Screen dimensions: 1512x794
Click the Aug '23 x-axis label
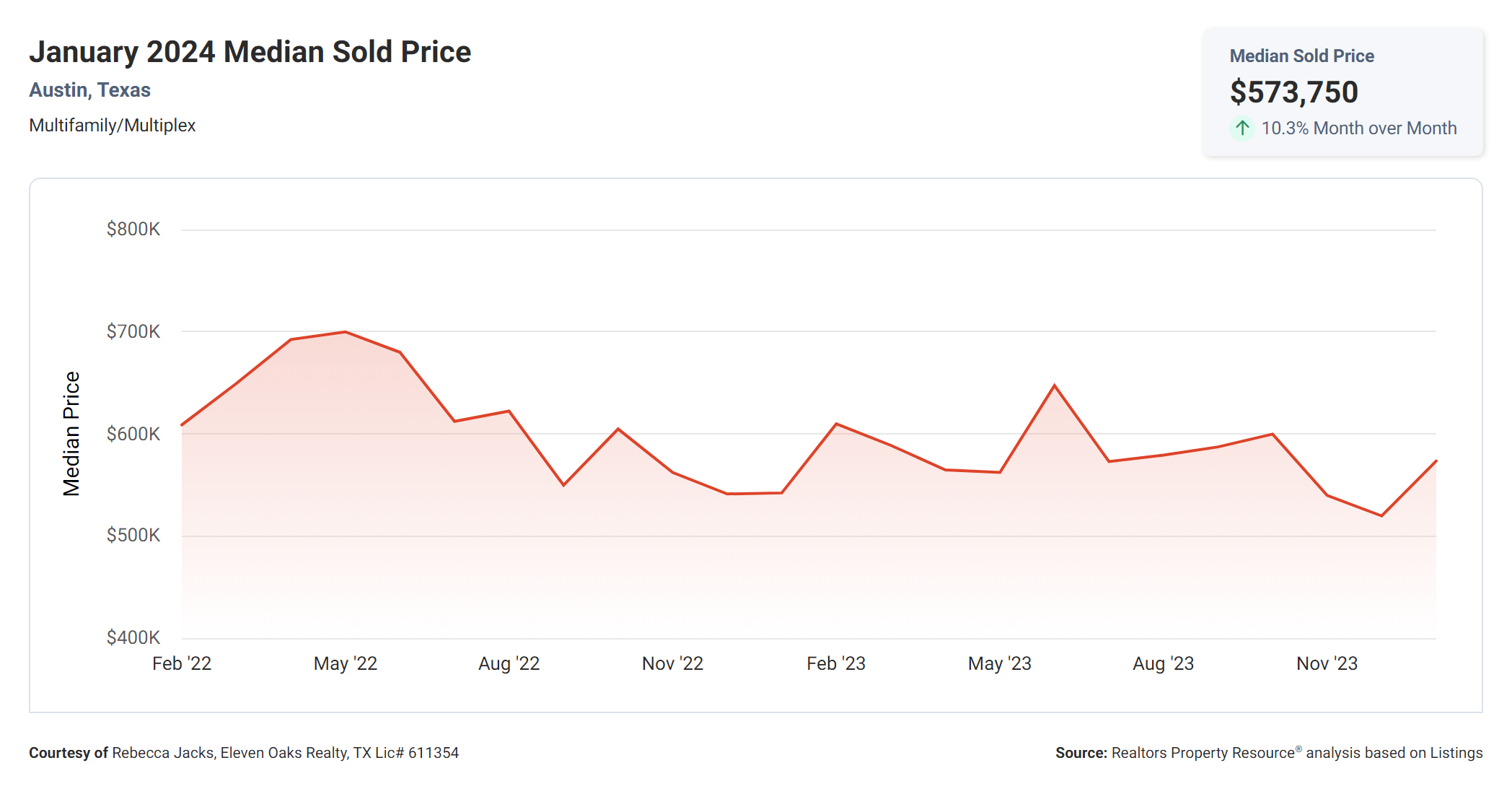coord(1163,663)
